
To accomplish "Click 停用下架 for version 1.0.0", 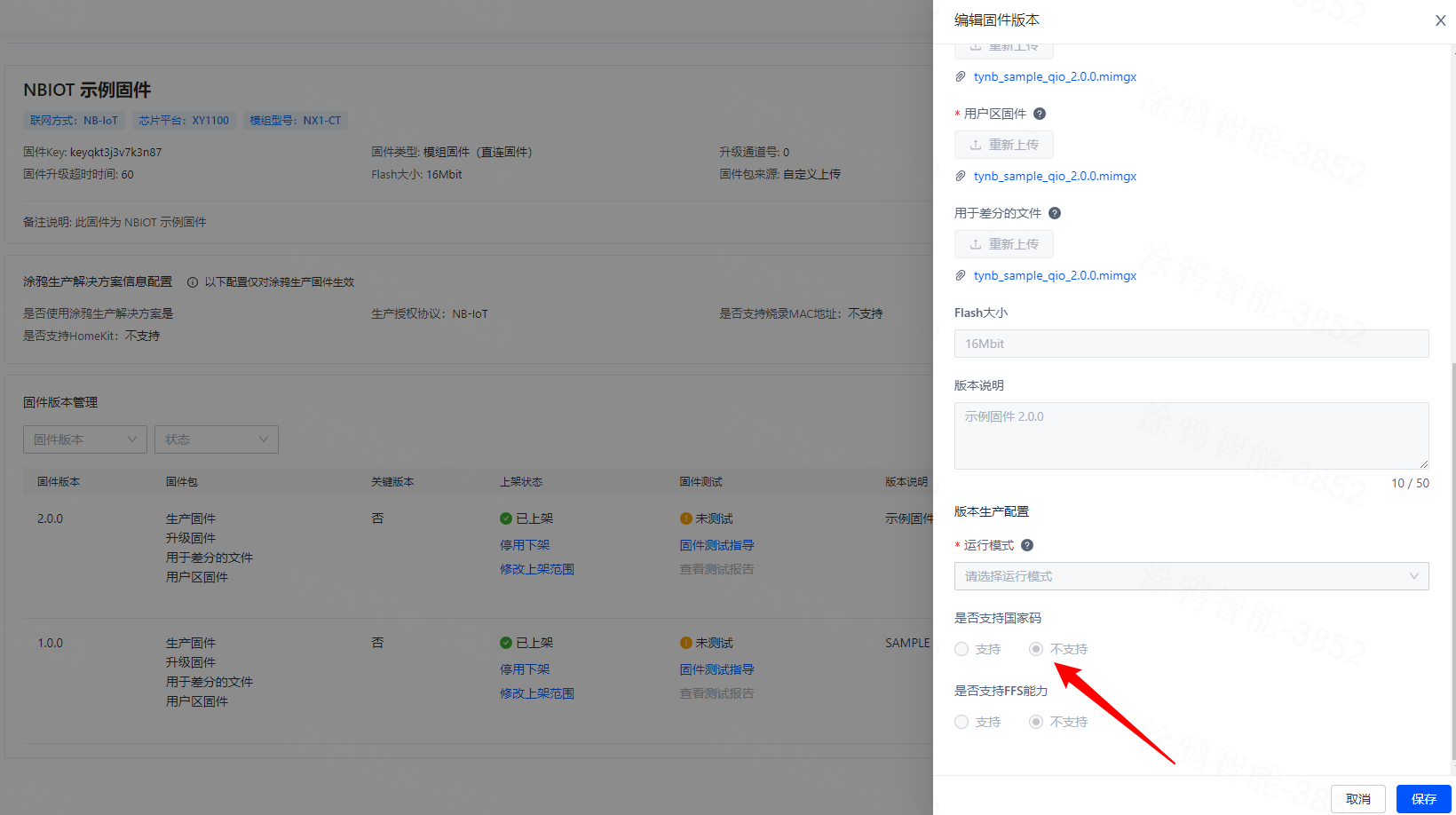I will tap(525, 669).
